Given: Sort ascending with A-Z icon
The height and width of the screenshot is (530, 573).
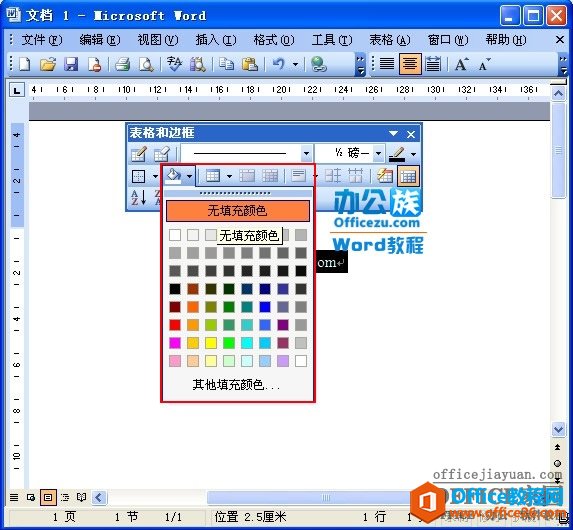Looking at the screenshot, I should pos(138,198).
